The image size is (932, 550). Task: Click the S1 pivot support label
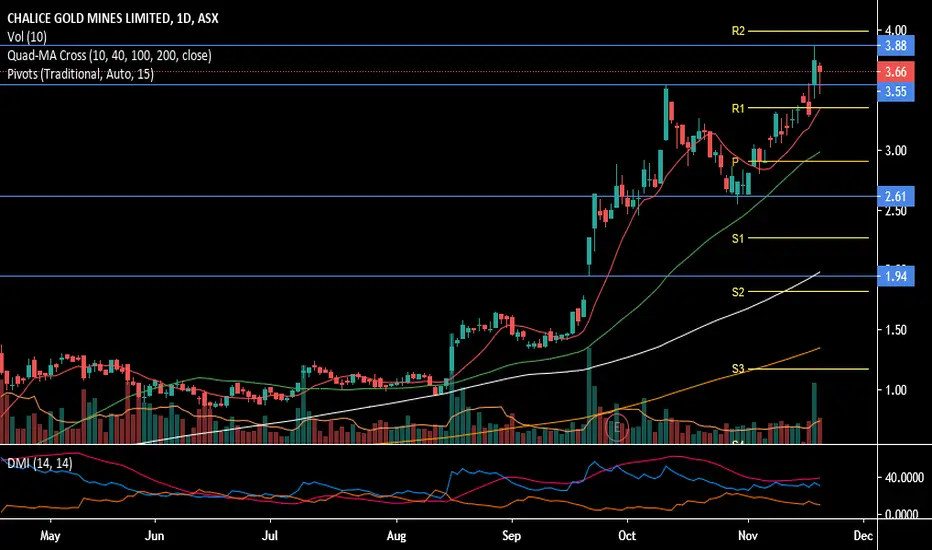point(738,238)
